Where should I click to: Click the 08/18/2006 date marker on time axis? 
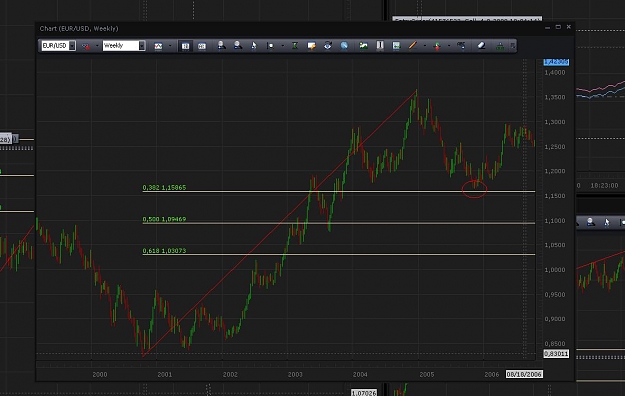click(524, 374)
